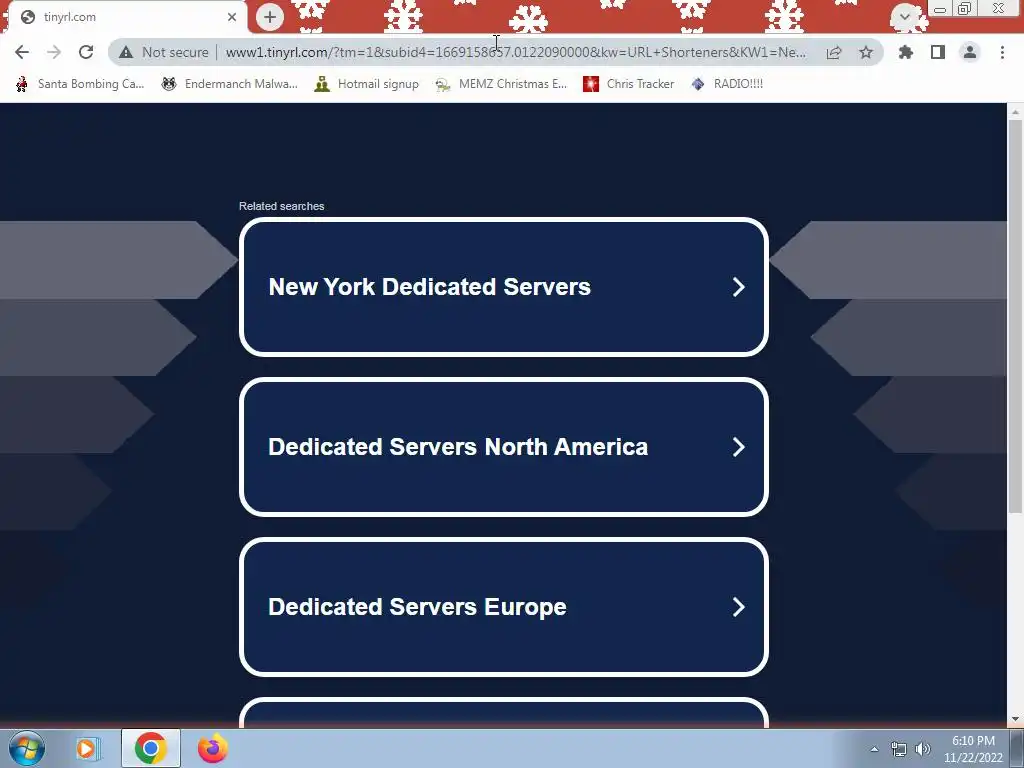Viewport: 1024px width, 768px height.
Task: Go back with the browser back arrow
Action: click(22, 52)
